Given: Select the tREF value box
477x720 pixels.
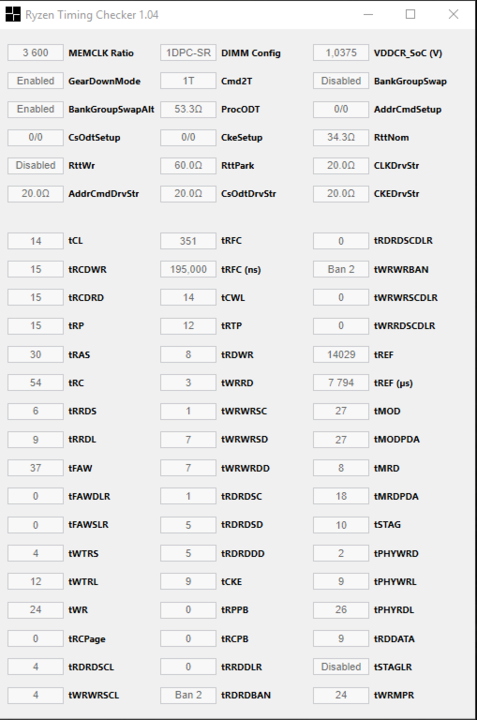Looking at the screenshot, I should [x=341, y=354].
